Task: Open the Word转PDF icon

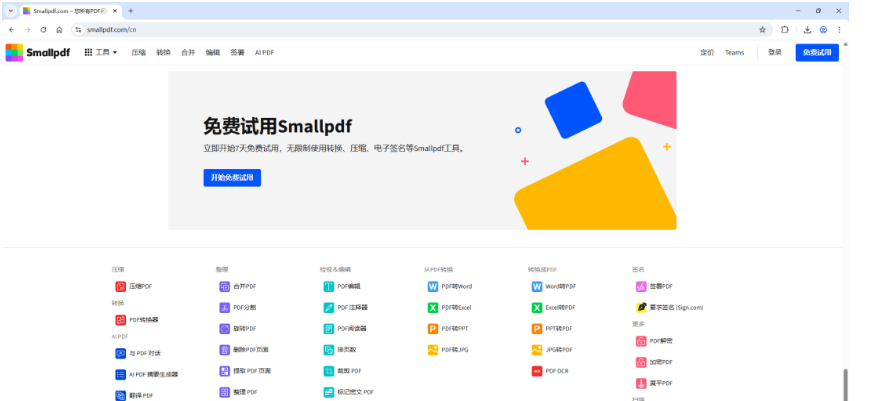Action: click(537, 286)
